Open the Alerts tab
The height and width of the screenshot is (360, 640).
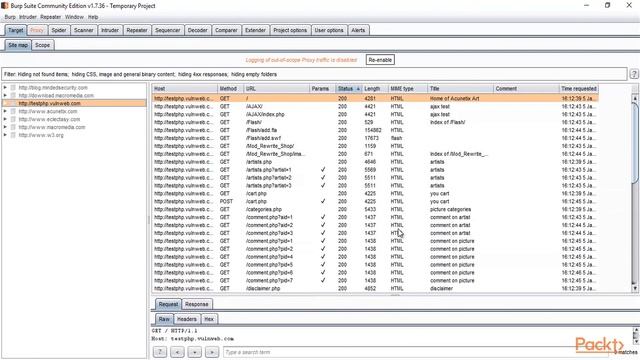pyautogui.click(x=358, y=30)
